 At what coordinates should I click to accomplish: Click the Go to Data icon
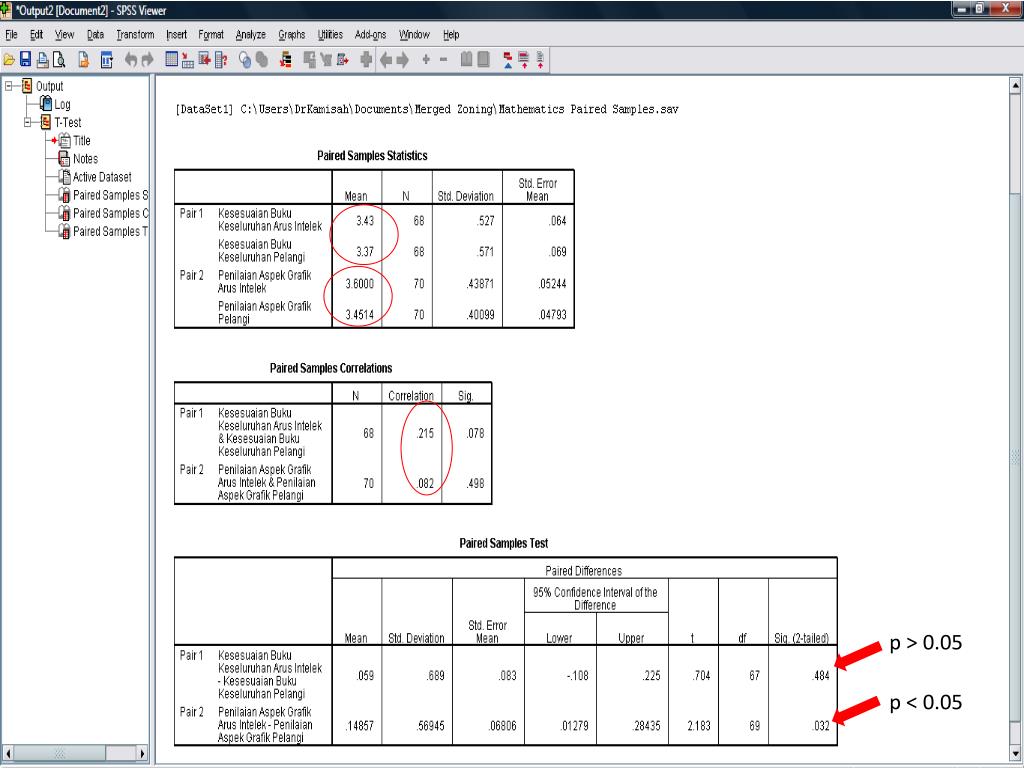(171, 60)
